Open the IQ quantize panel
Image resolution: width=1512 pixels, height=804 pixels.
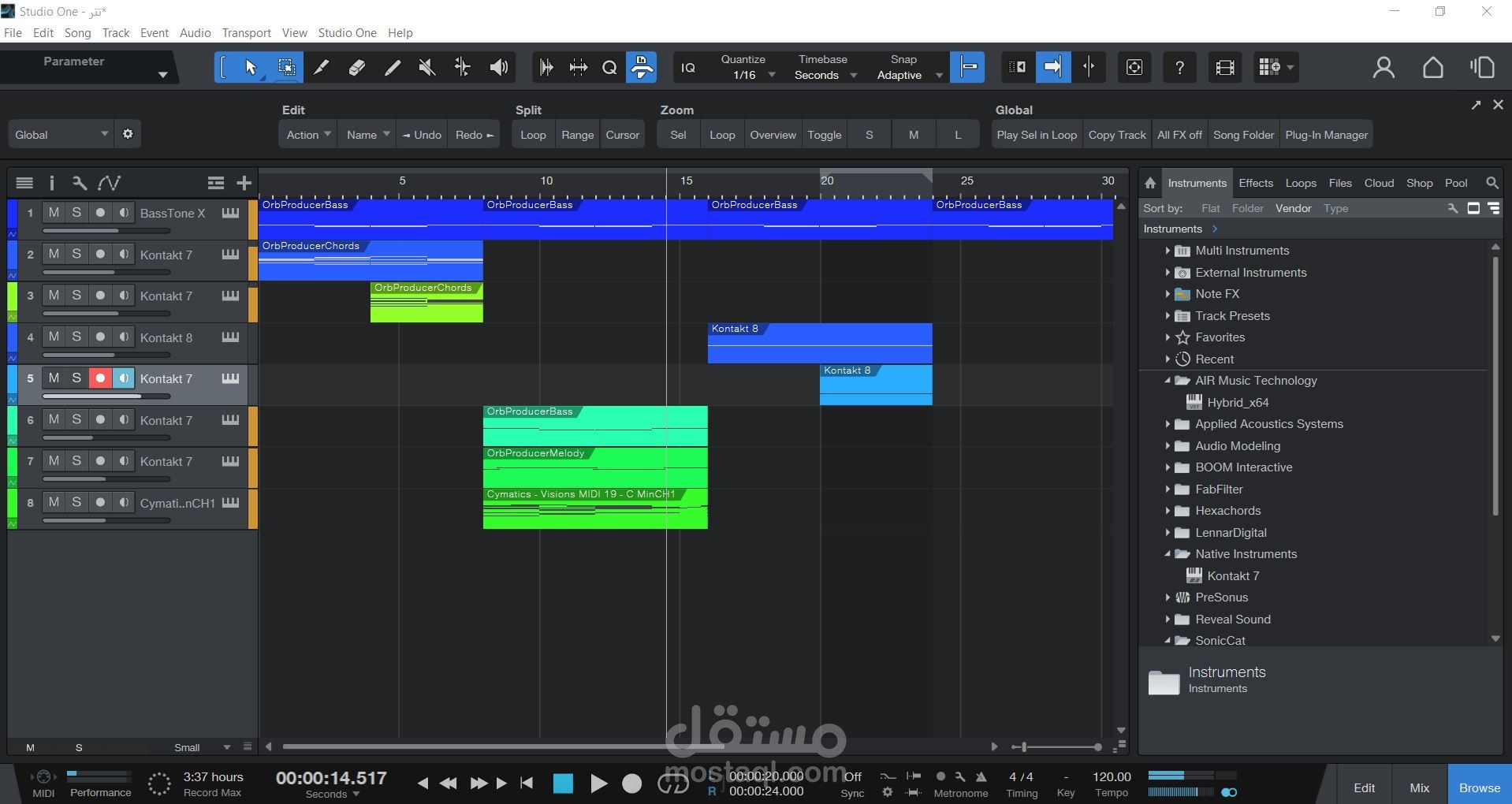click(x=688, y=68)
